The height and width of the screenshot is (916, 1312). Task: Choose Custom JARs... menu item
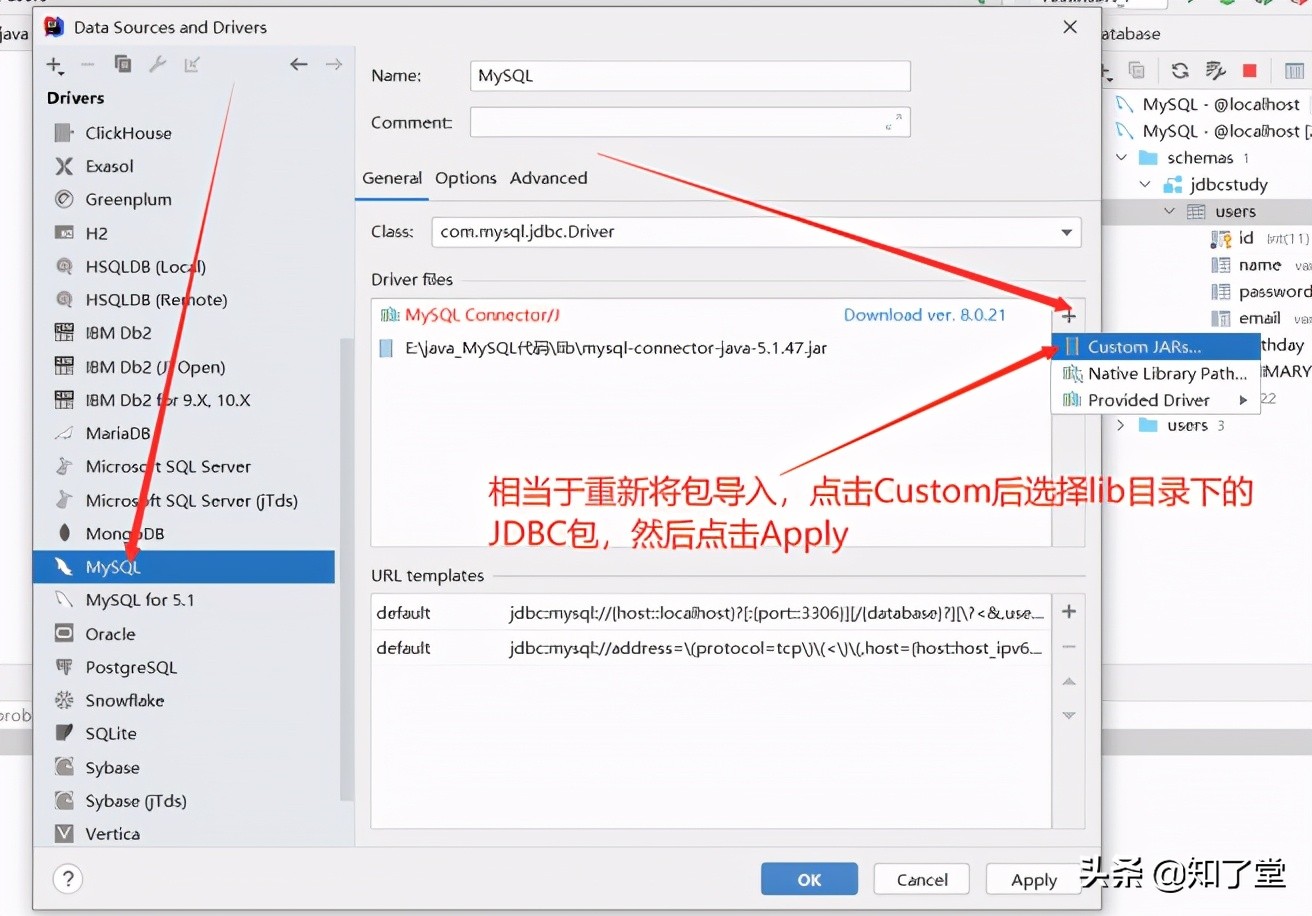1155,347
